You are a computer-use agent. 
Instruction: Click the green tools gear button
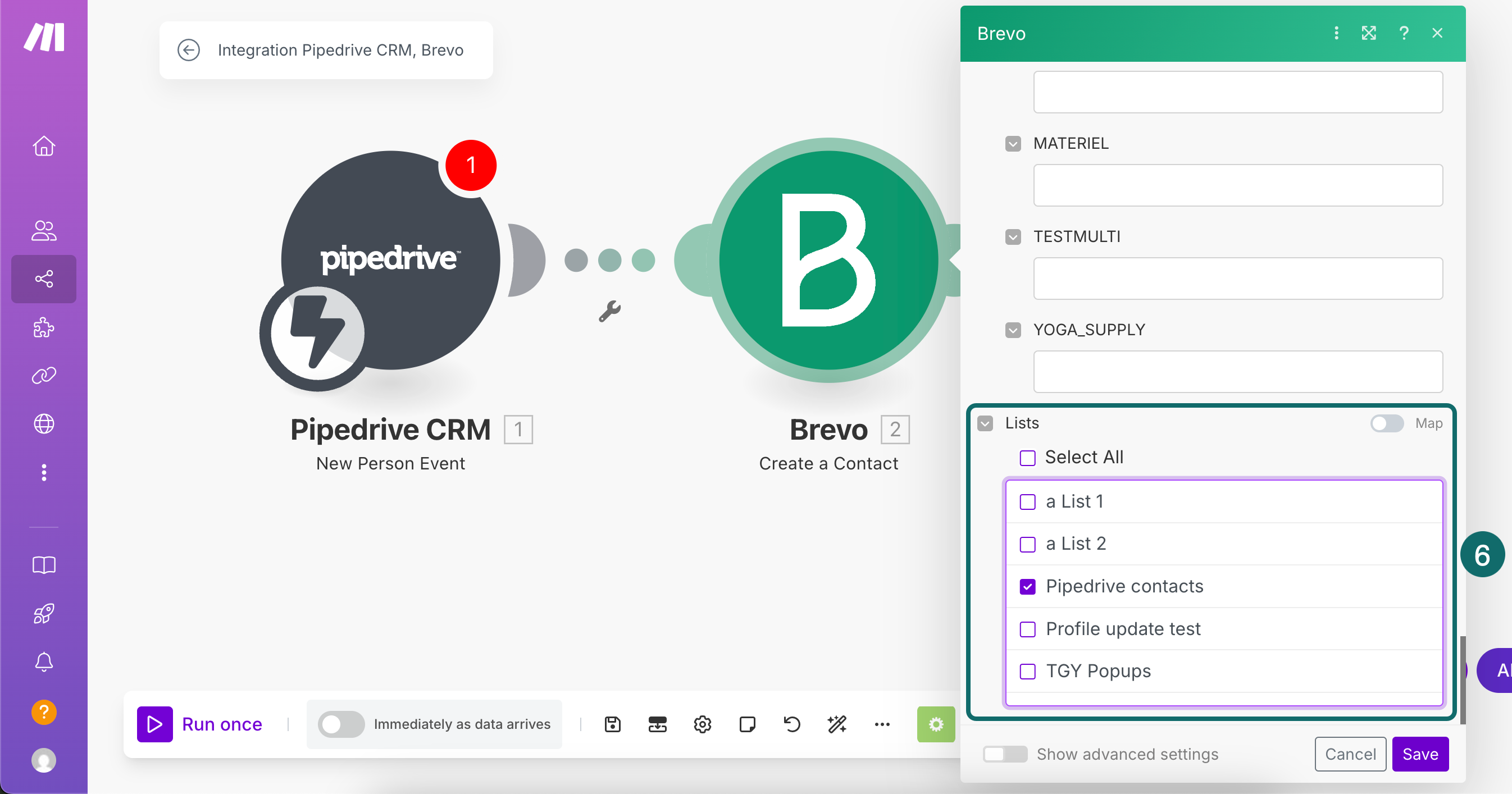(936, 724)
